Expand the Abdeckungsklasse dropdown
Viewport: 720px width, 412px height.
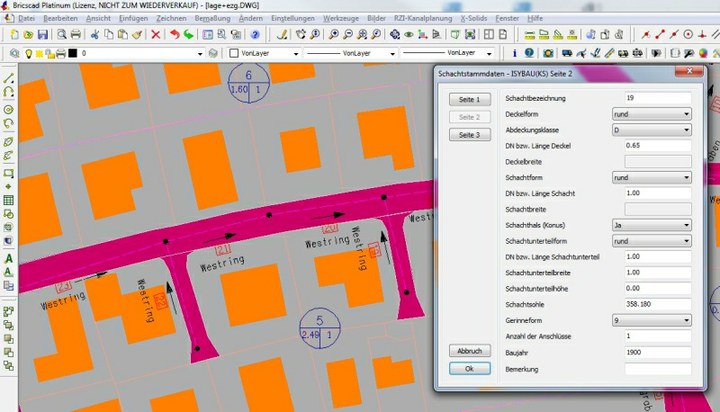686,130
